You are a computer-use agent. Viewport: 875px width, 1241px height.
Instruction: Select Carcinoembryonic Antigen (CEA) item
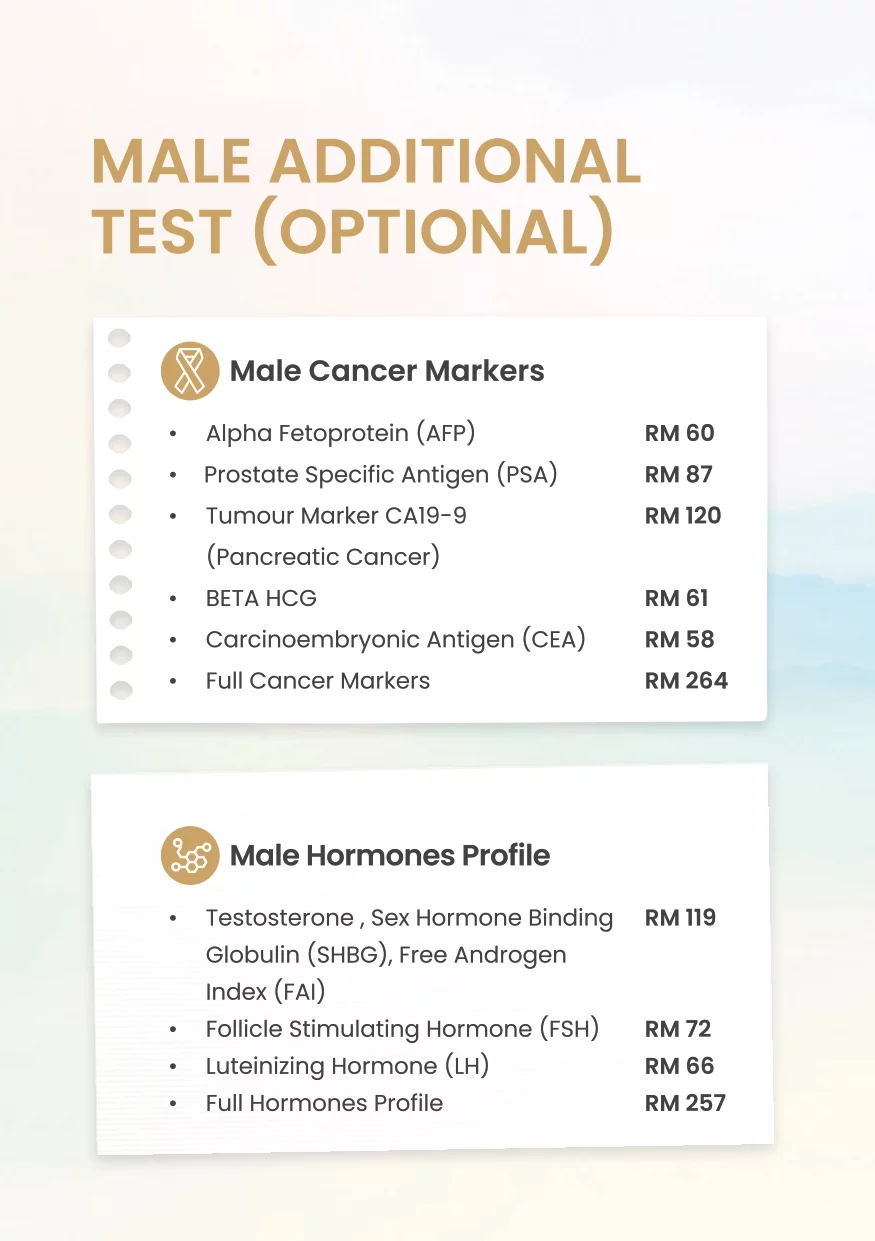coord(395,640)
